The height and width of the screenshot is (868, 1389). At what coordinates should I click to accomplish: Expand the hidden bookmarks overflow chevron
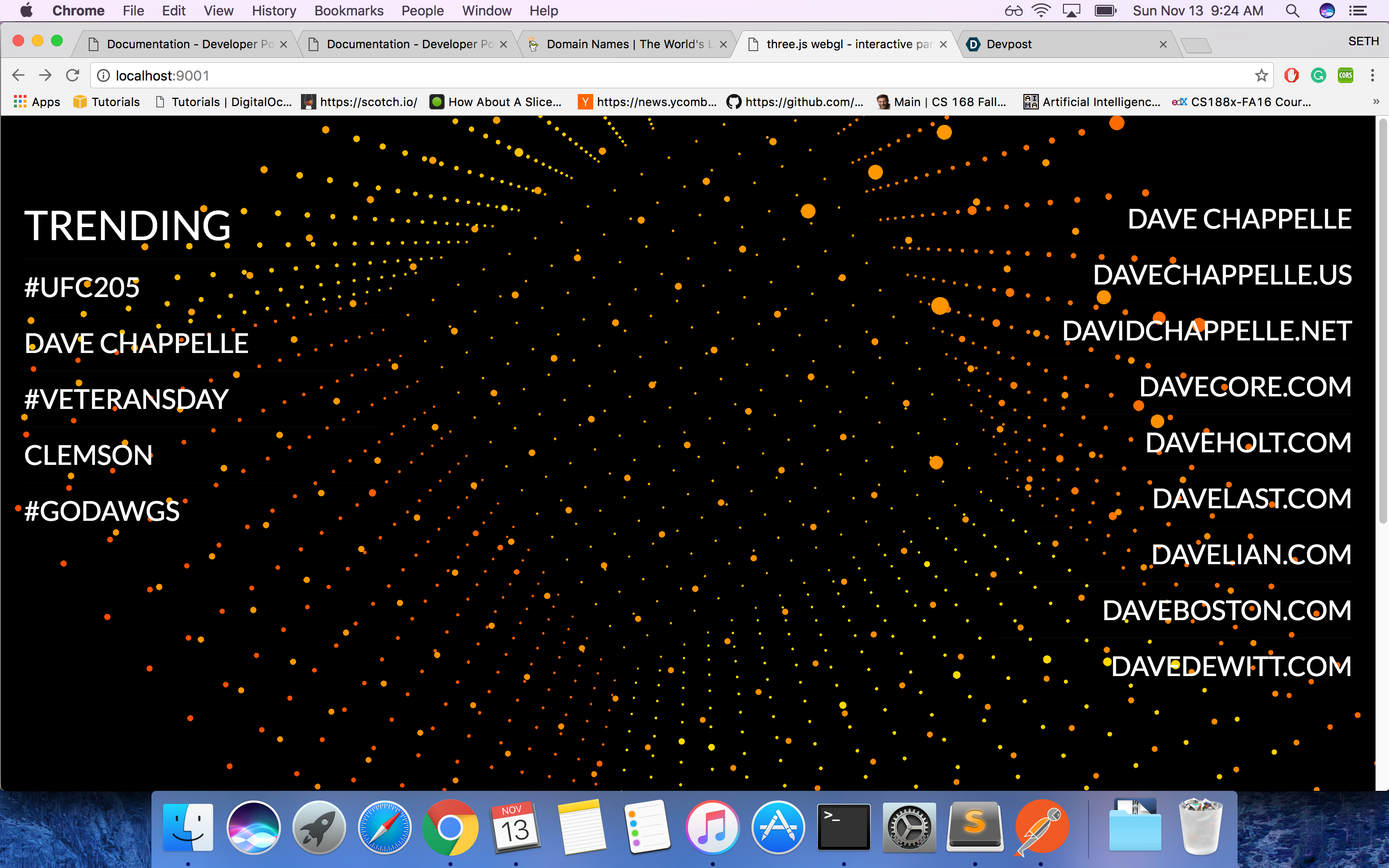[1376, 102]
